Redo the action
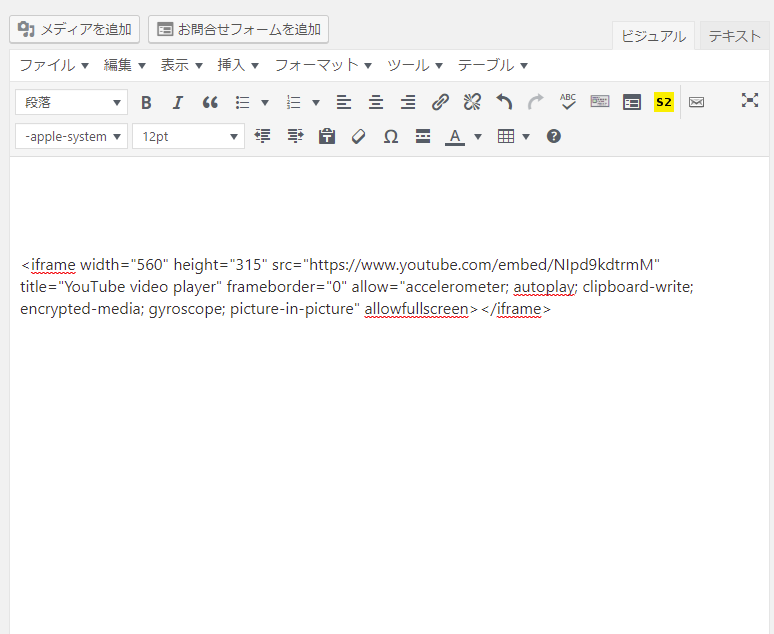Image resolution: width=774 pixels, height=634 pixels. pyautogui.click(x=536, y=103)
